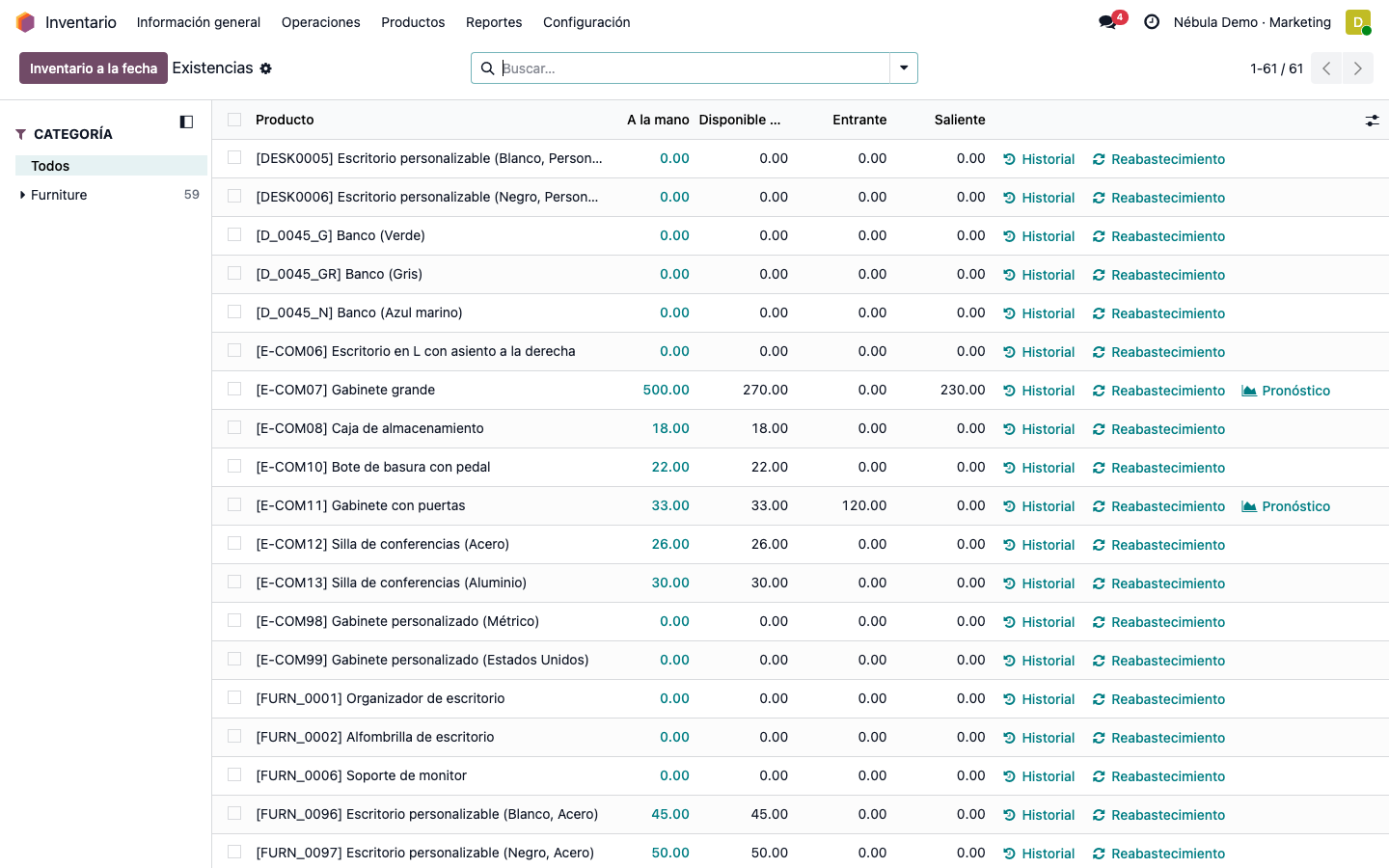This screenshot has width=1389, height=868.
Task: Select the Gabinete grande row checkbox
Action: click(234, 389)
